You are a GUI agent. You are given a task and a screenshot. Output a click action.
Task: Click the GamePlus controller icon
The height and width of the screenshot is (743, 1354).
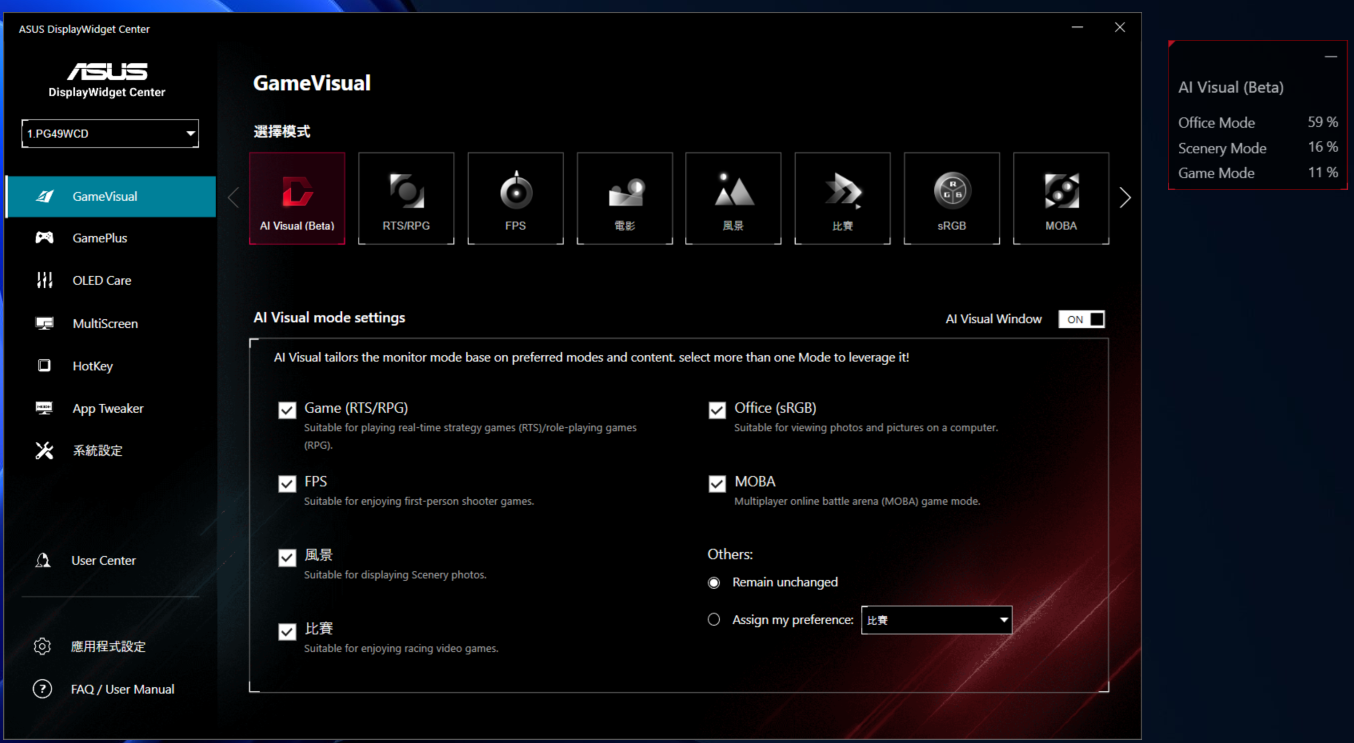tap(45, 238)
